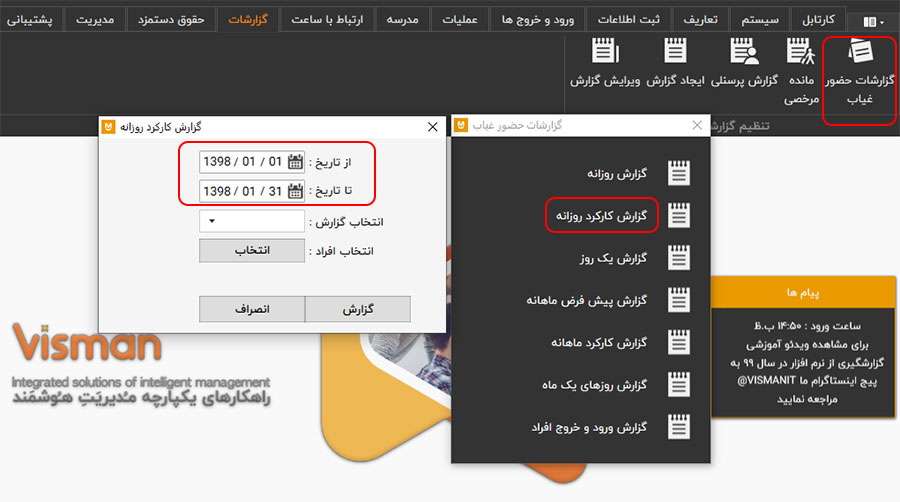Close the گزارش کارکرد روزانه dialog
This screenshot has height=502, width=900.
[433, 127]
